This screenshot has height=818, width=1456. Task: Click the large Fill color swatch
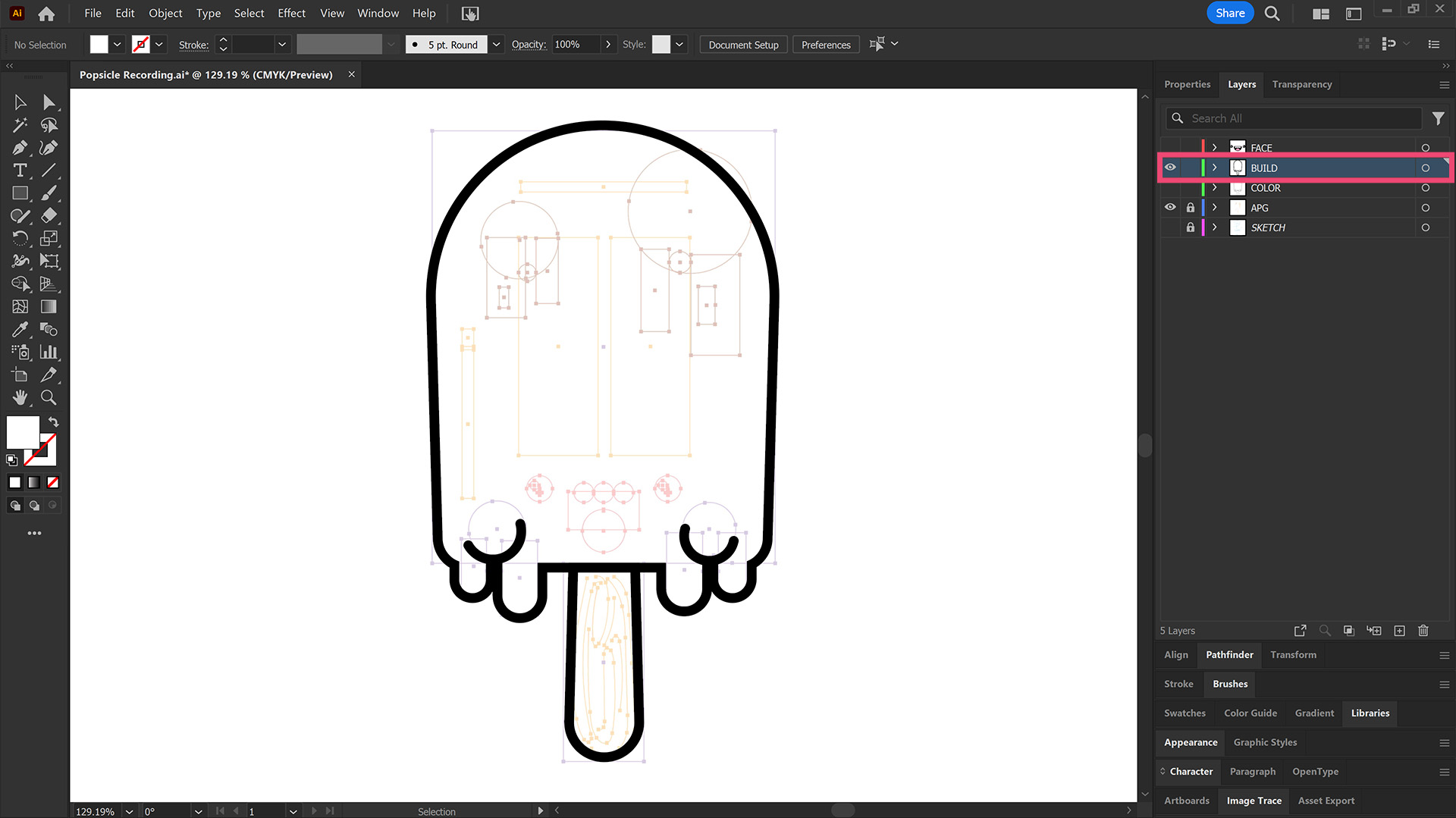(23, 432)
